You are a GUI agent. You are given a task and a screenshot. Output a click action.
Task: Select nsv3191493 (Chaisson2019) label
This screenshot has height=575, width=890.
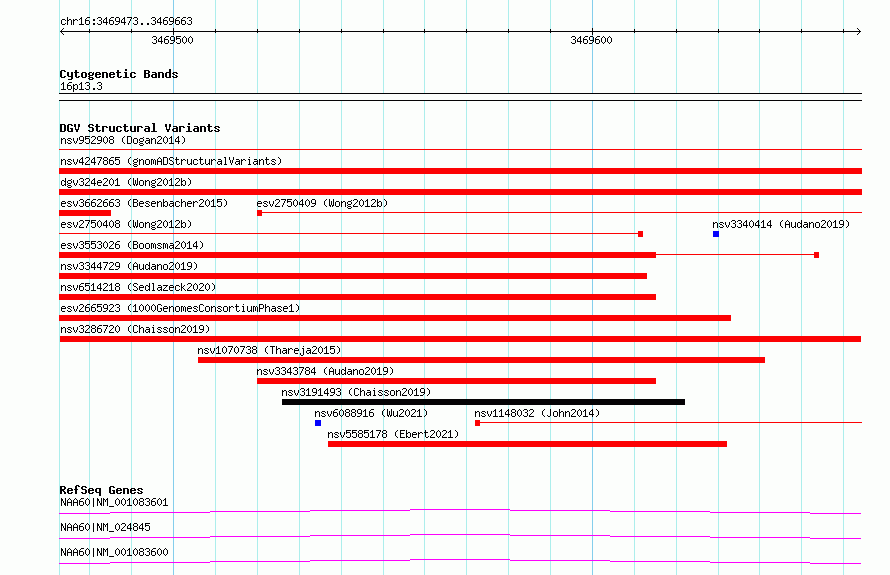point(356,392)
